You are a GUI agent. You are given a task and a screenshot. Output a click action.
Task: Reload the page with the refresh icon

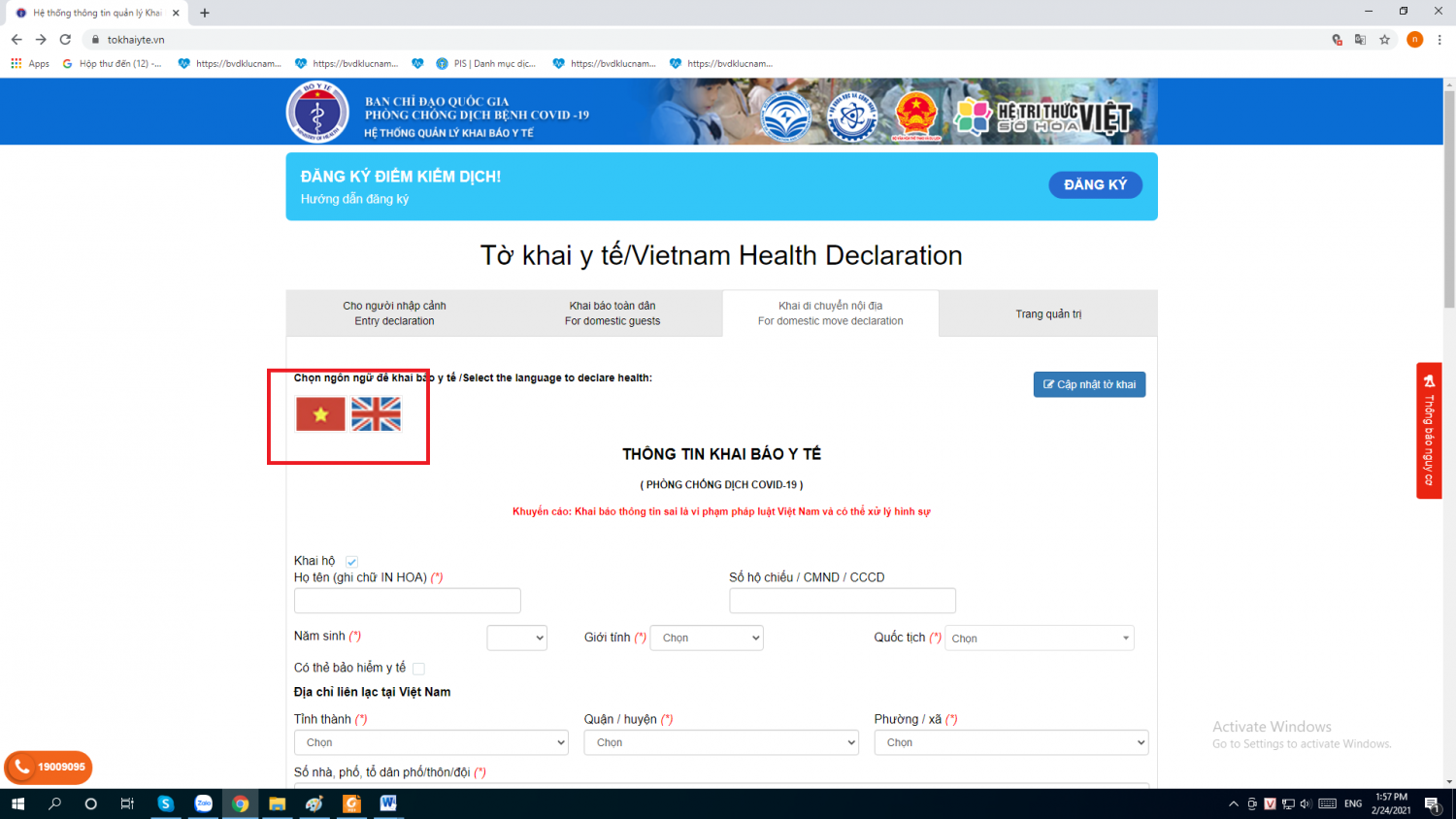point(65,40)
